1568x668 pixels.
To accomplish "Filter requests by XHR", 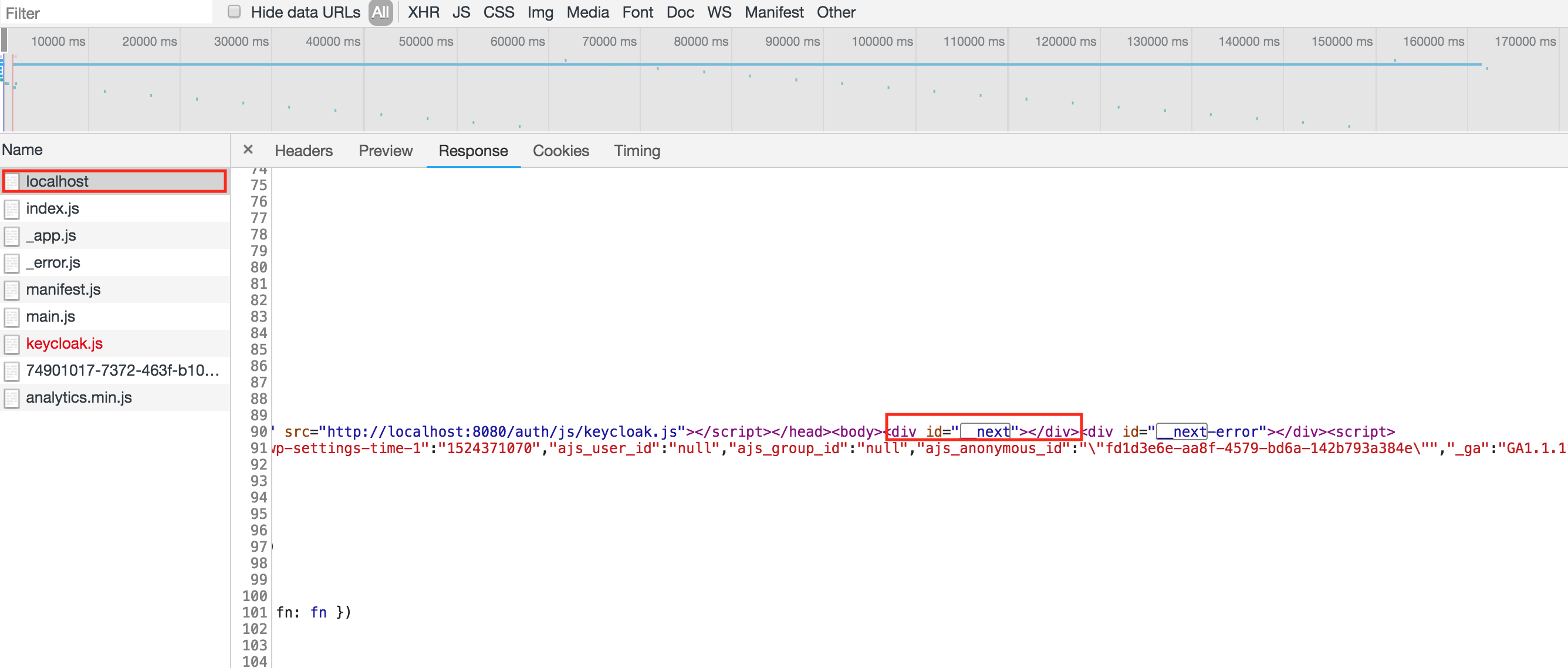I will 424,12.
